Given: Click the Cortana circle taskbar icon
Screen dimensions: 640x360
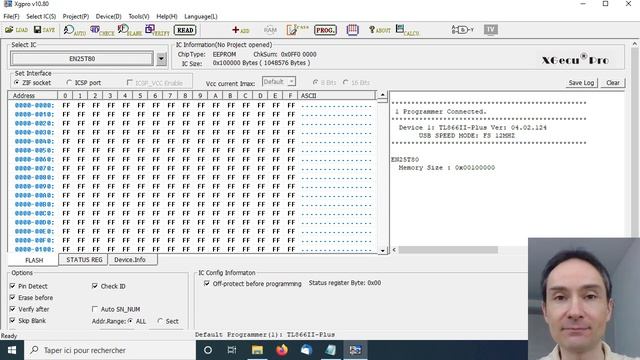Looking at the screenshot, I should (x=208, y=350).
